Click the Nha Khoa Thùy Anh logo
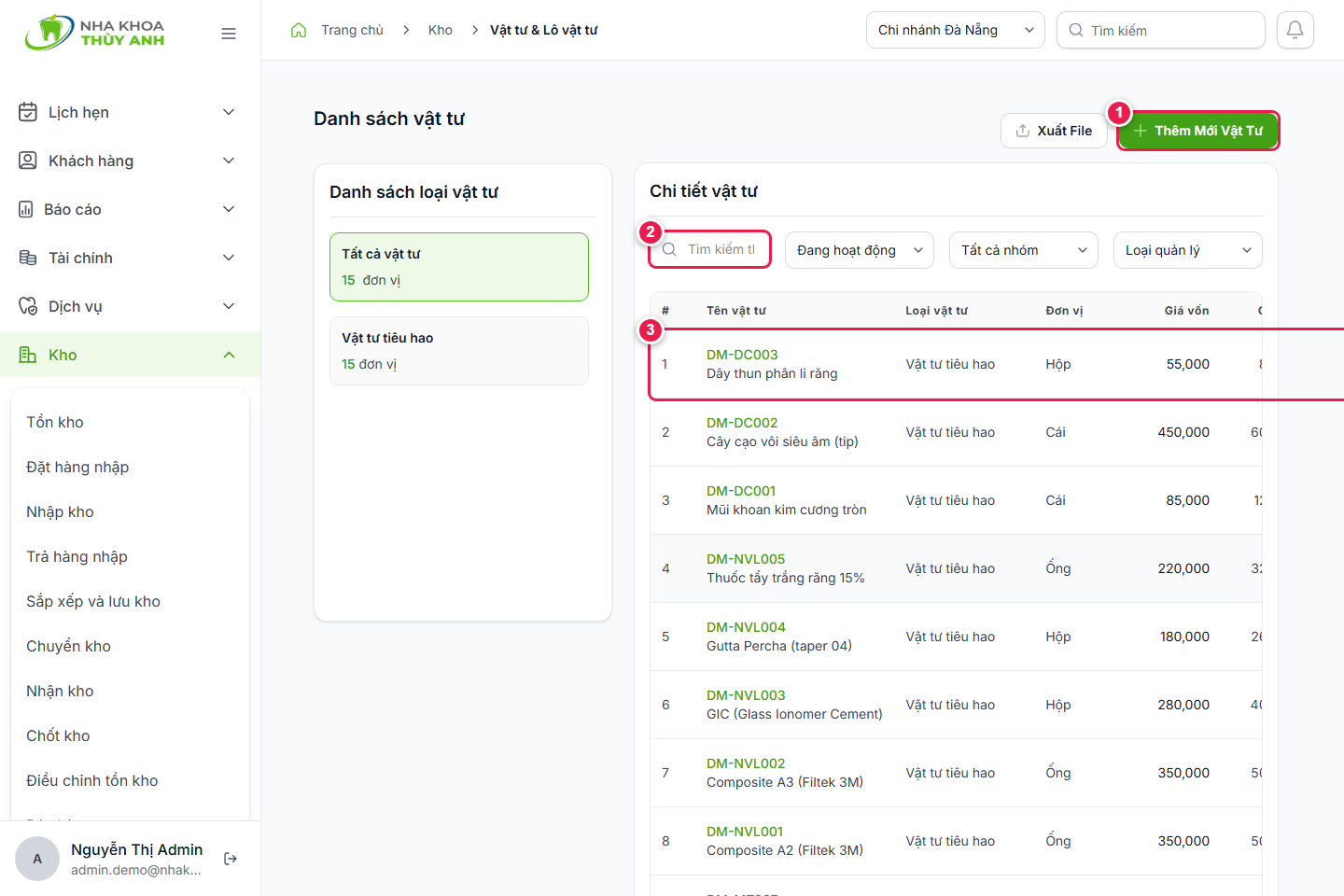Screen dimensions: 1344x896 (94, 33)
